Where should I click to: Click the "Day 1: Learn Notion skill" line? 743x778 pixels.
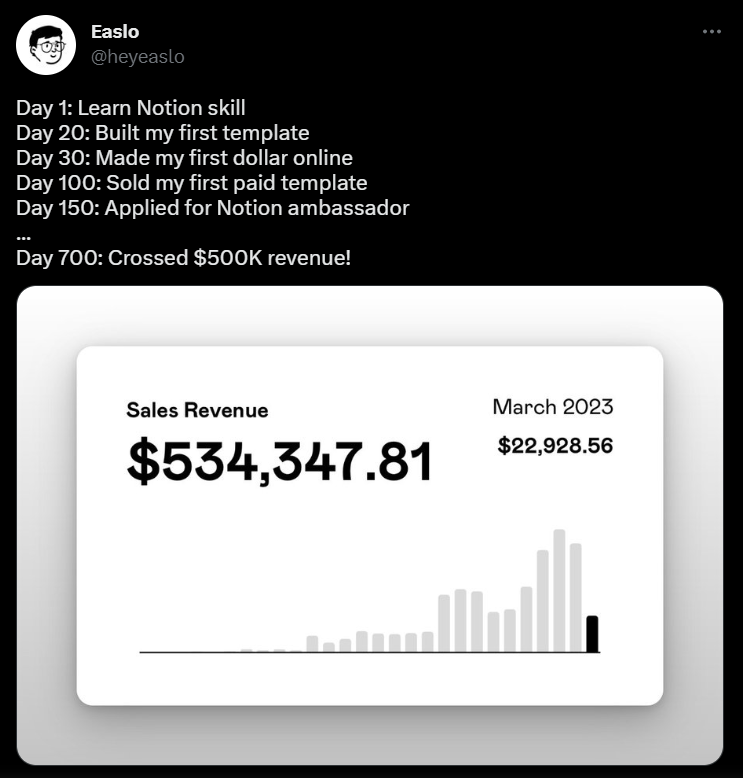[131, 108]
